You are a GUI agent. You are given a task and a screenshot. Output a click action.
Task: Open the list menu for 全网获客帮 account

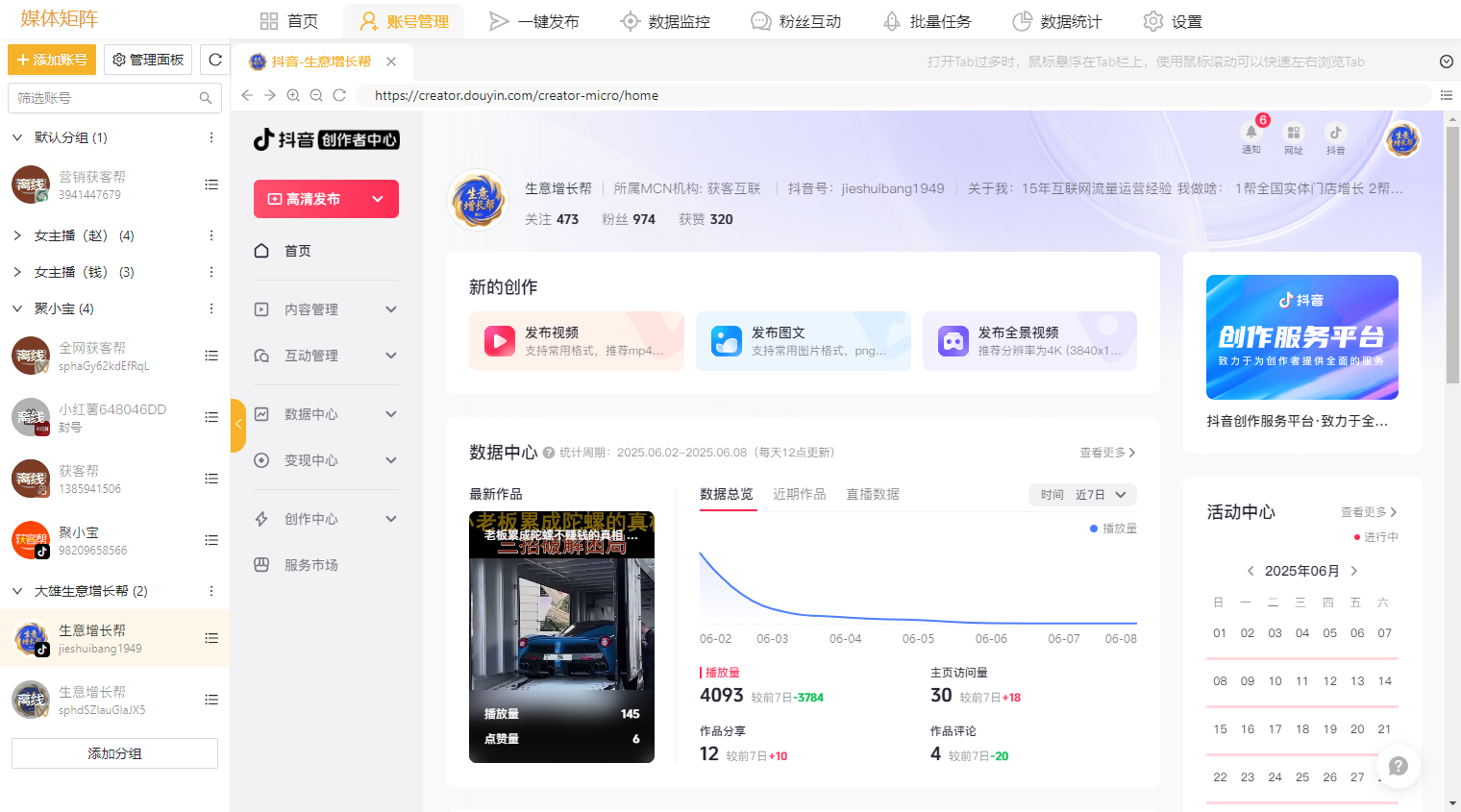(x=211, y=356)
